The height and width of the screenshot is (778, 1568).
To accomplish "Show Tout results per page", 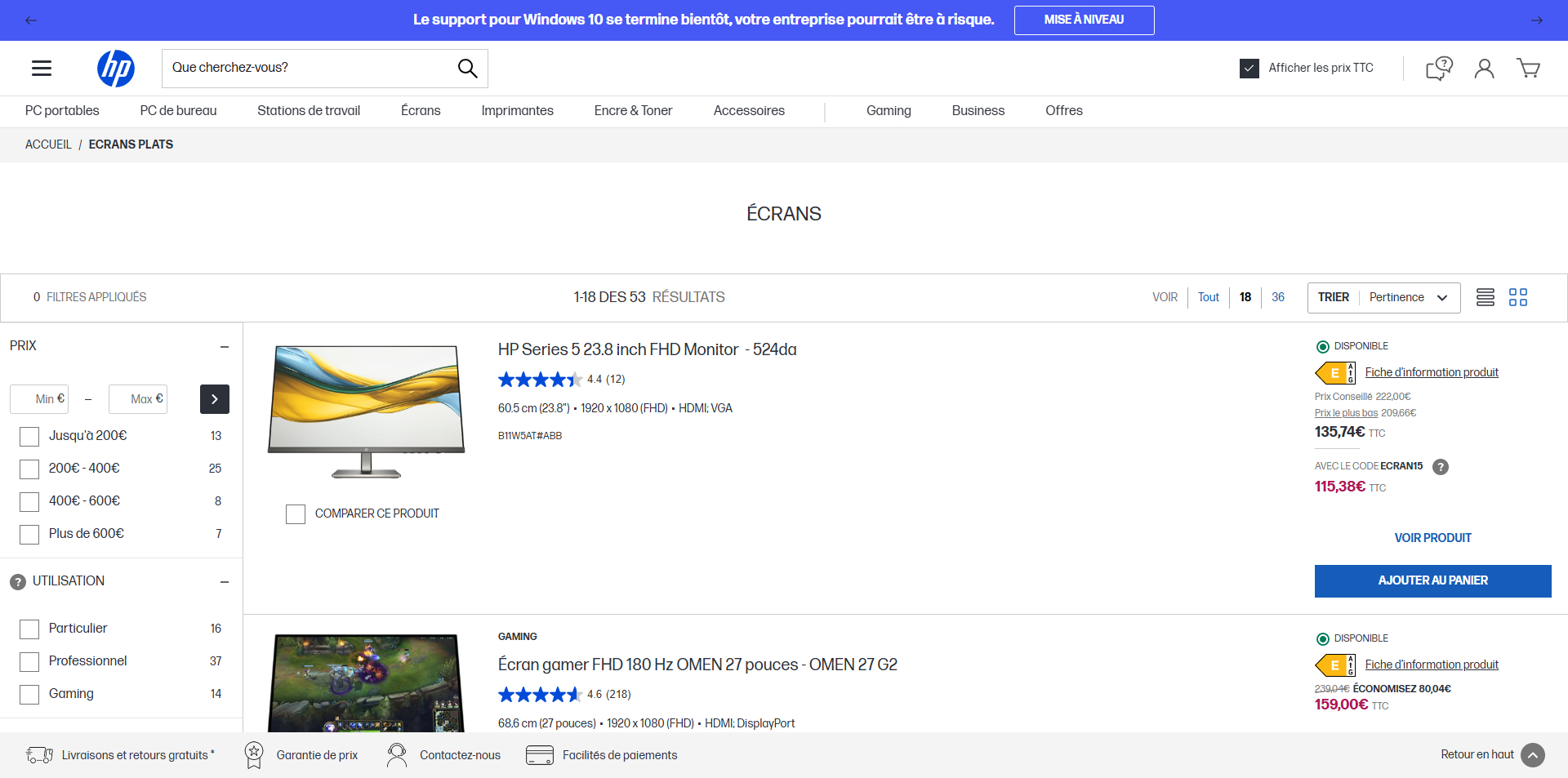I will 1208,298.
